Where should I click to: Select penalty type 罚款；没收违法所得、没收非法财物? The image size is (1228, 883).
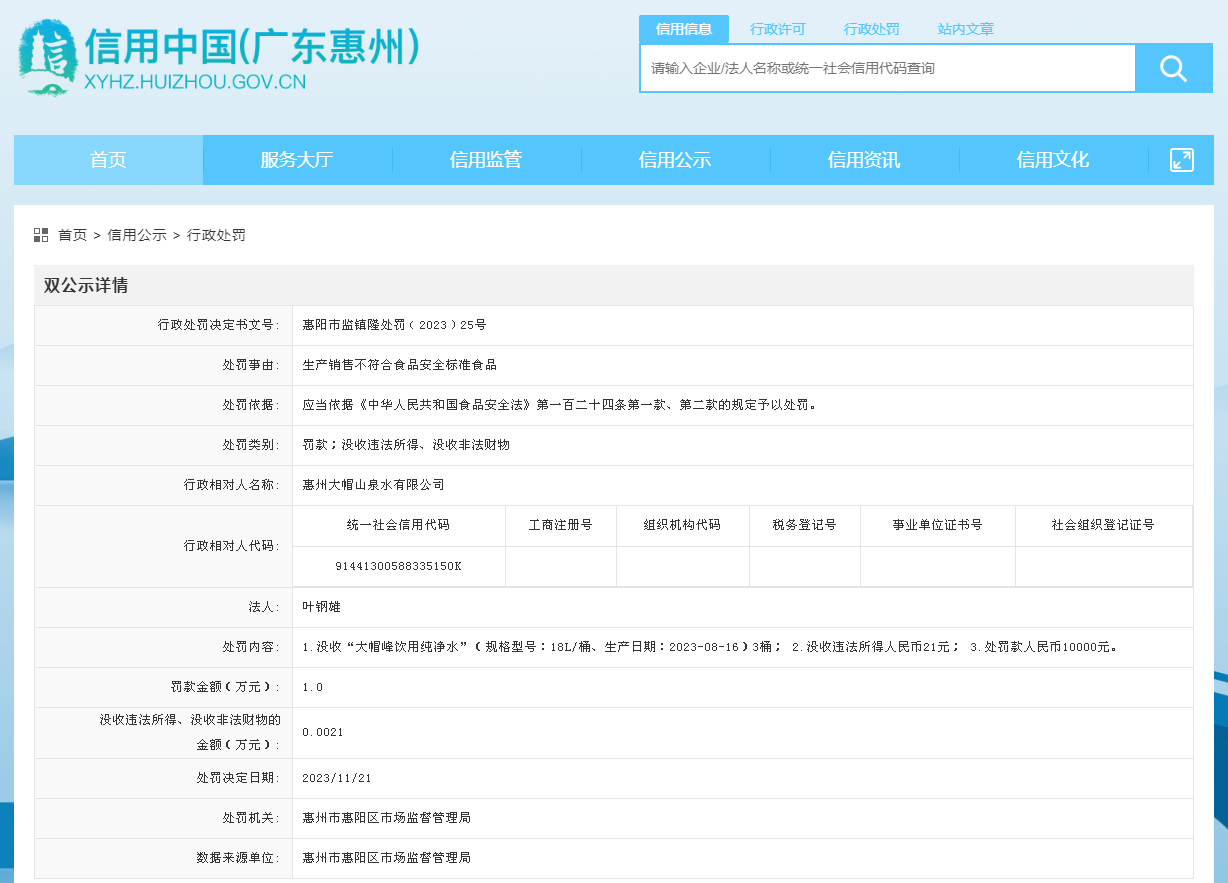pyautogui.click(x=406, y=445)
